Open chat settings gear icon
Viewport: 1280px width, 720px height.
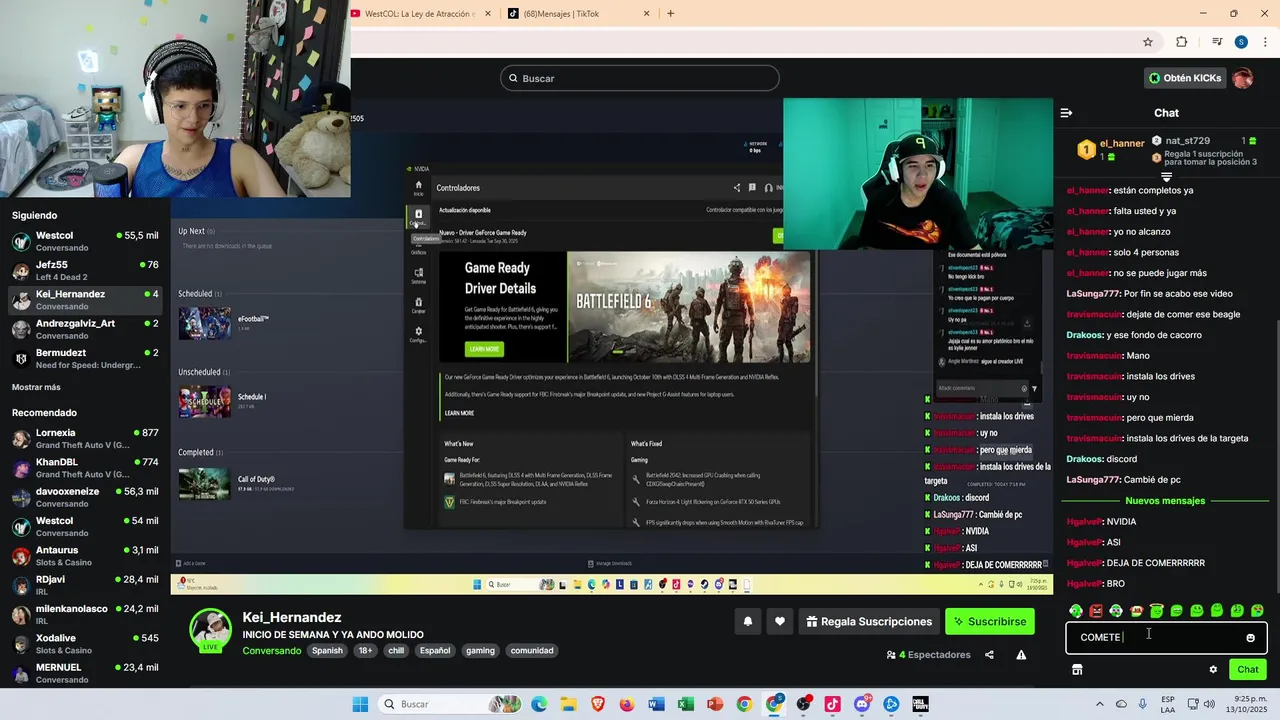[1213, 670]
